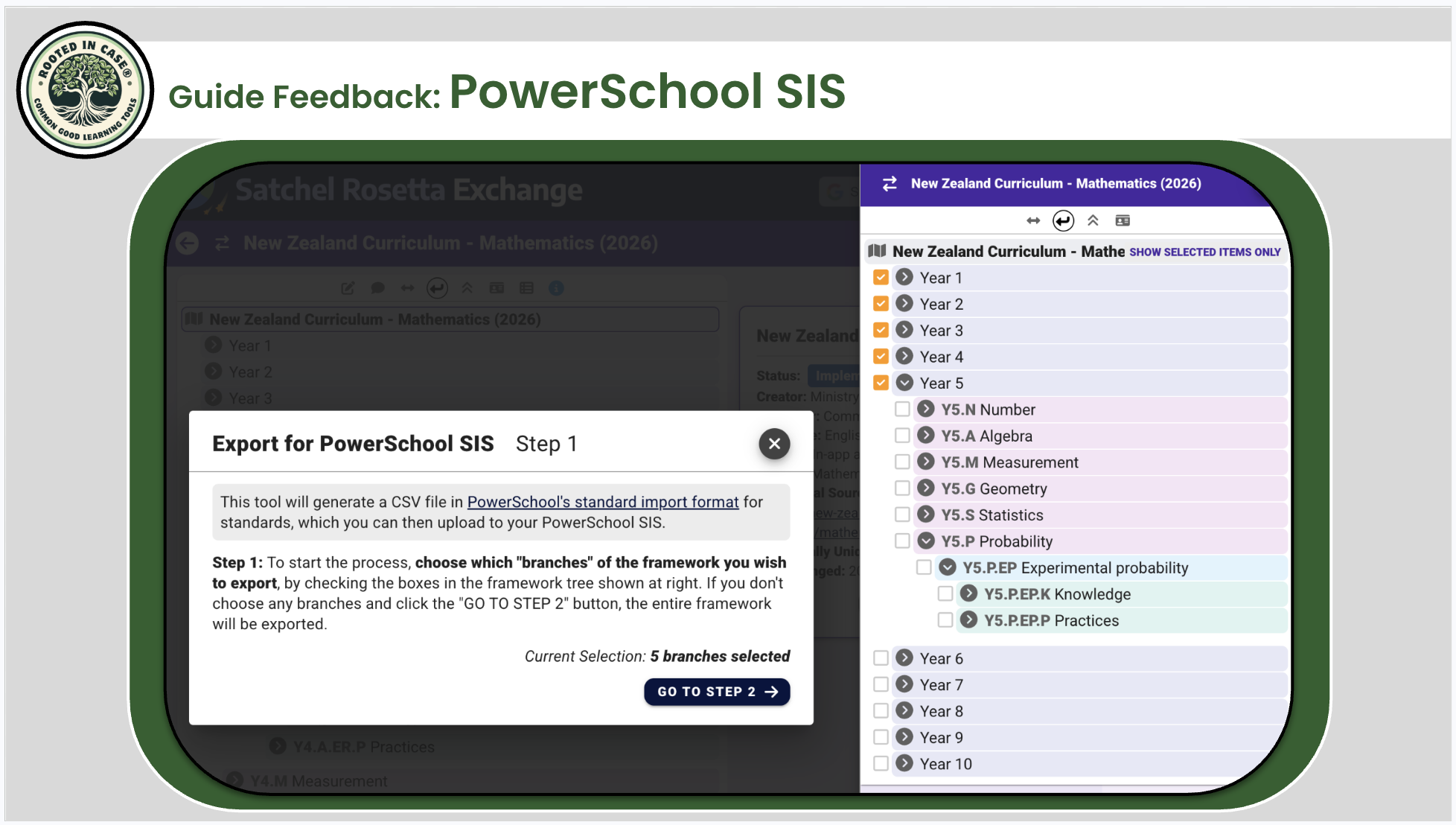Screen dimensions: 1456x825
Task: Click the dimmed double-chevron icon in the main toolbar
Action: point(467,288)
